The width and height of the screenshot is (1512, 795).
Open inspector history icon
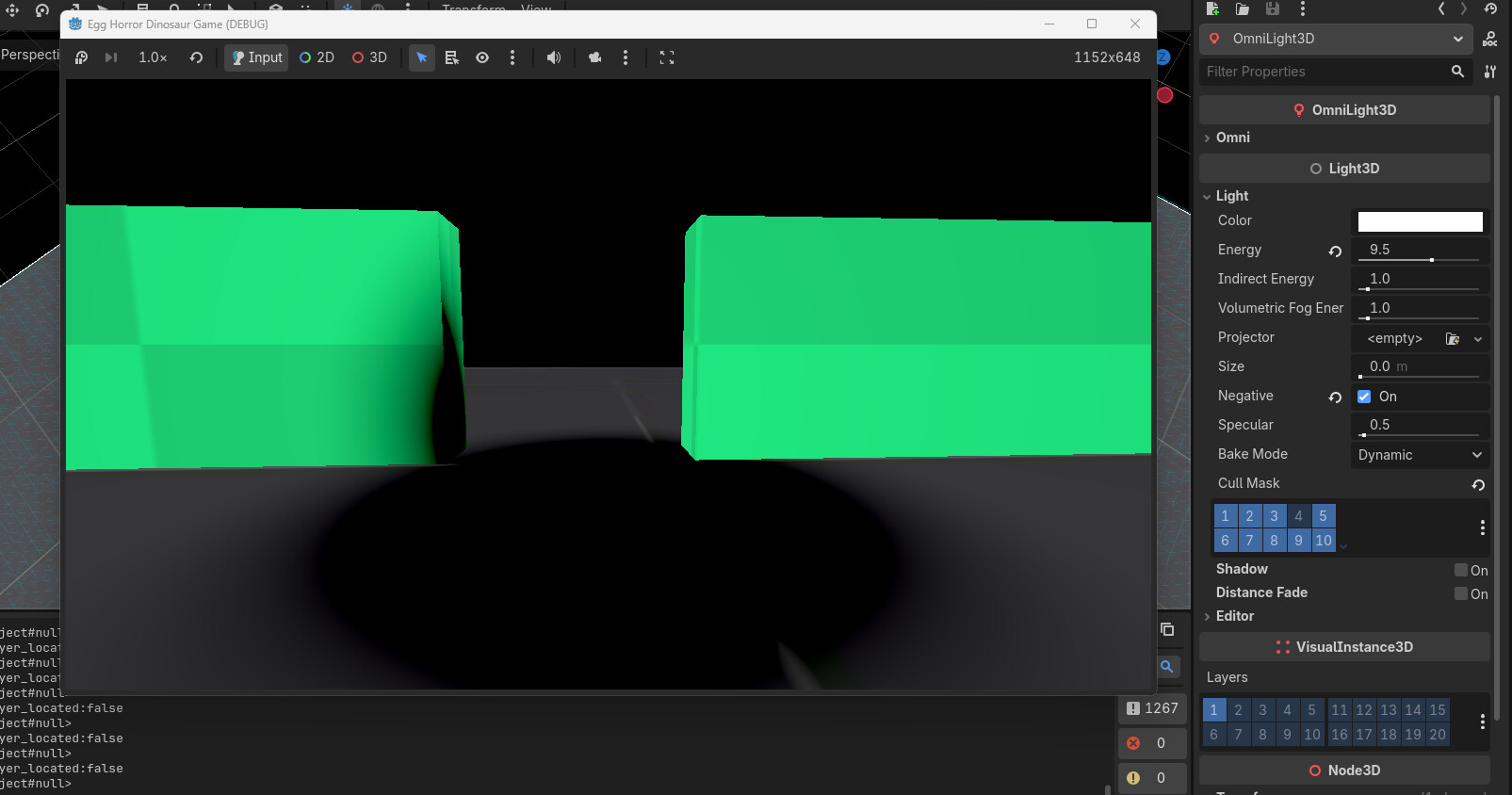coord(1490,8)
